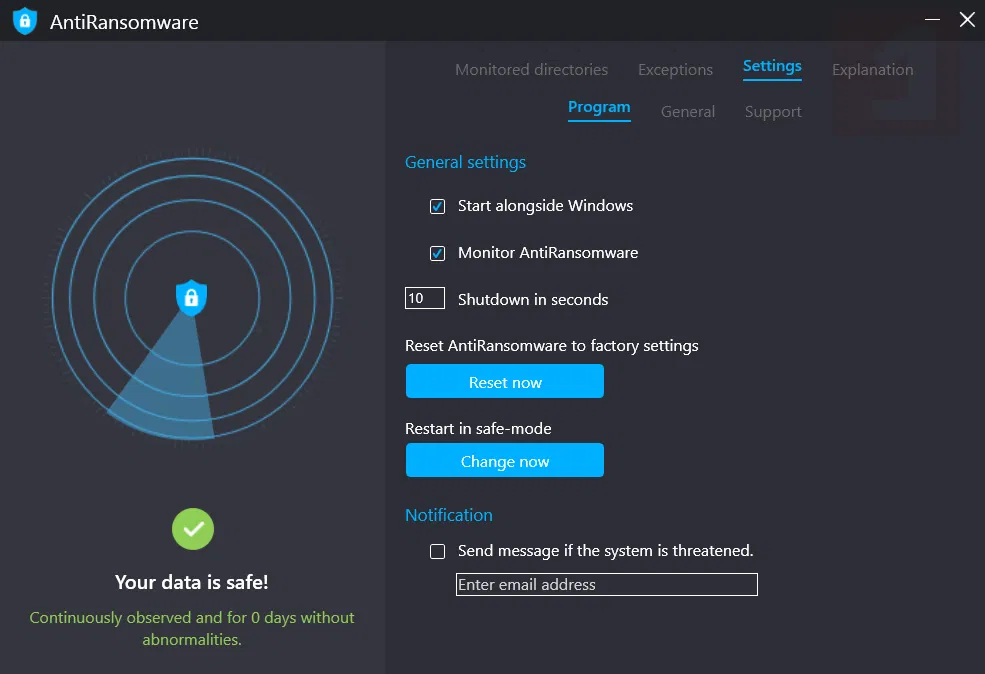Select the Settings tab

(772, 67)
